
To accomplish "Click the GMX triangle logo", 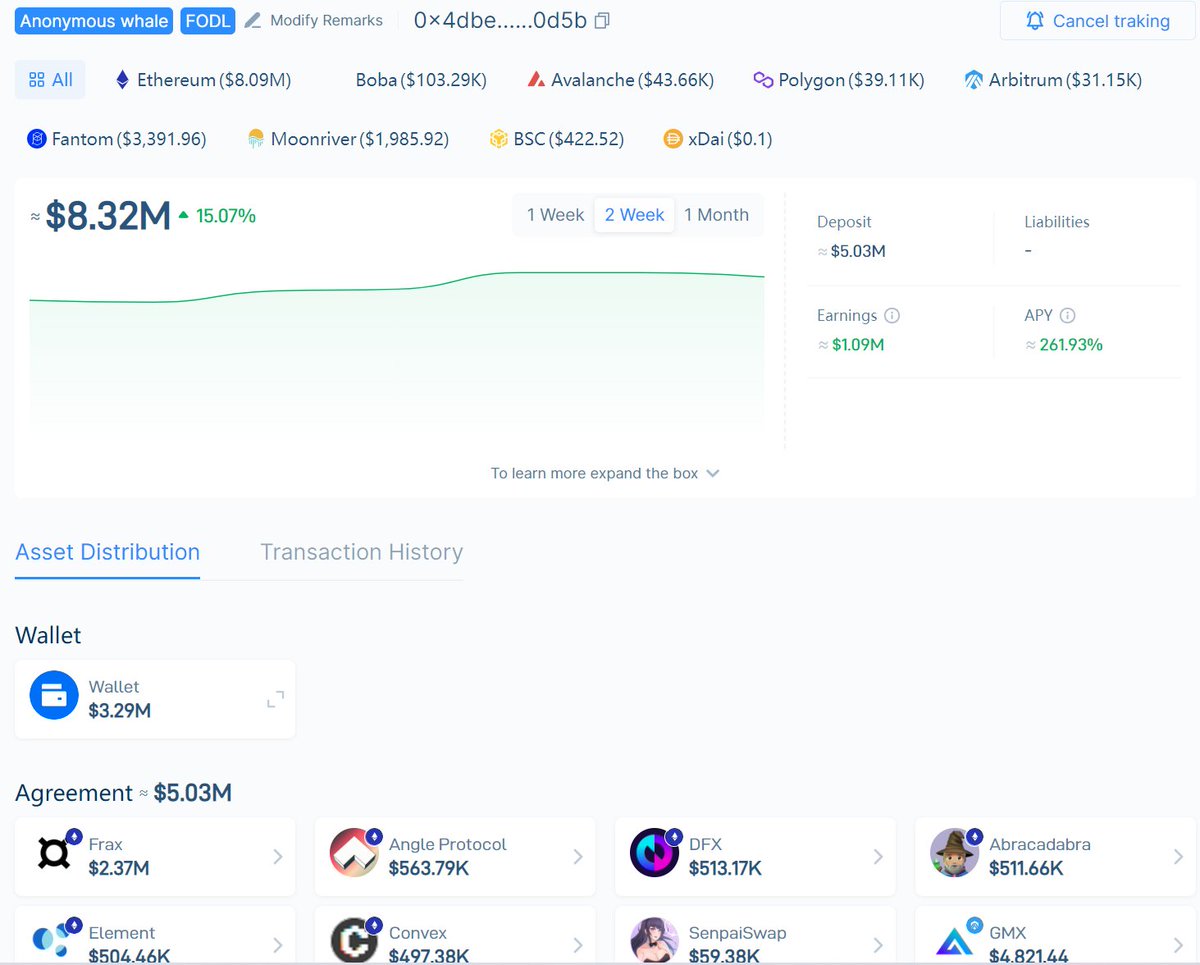I will [x=954, y=940].
